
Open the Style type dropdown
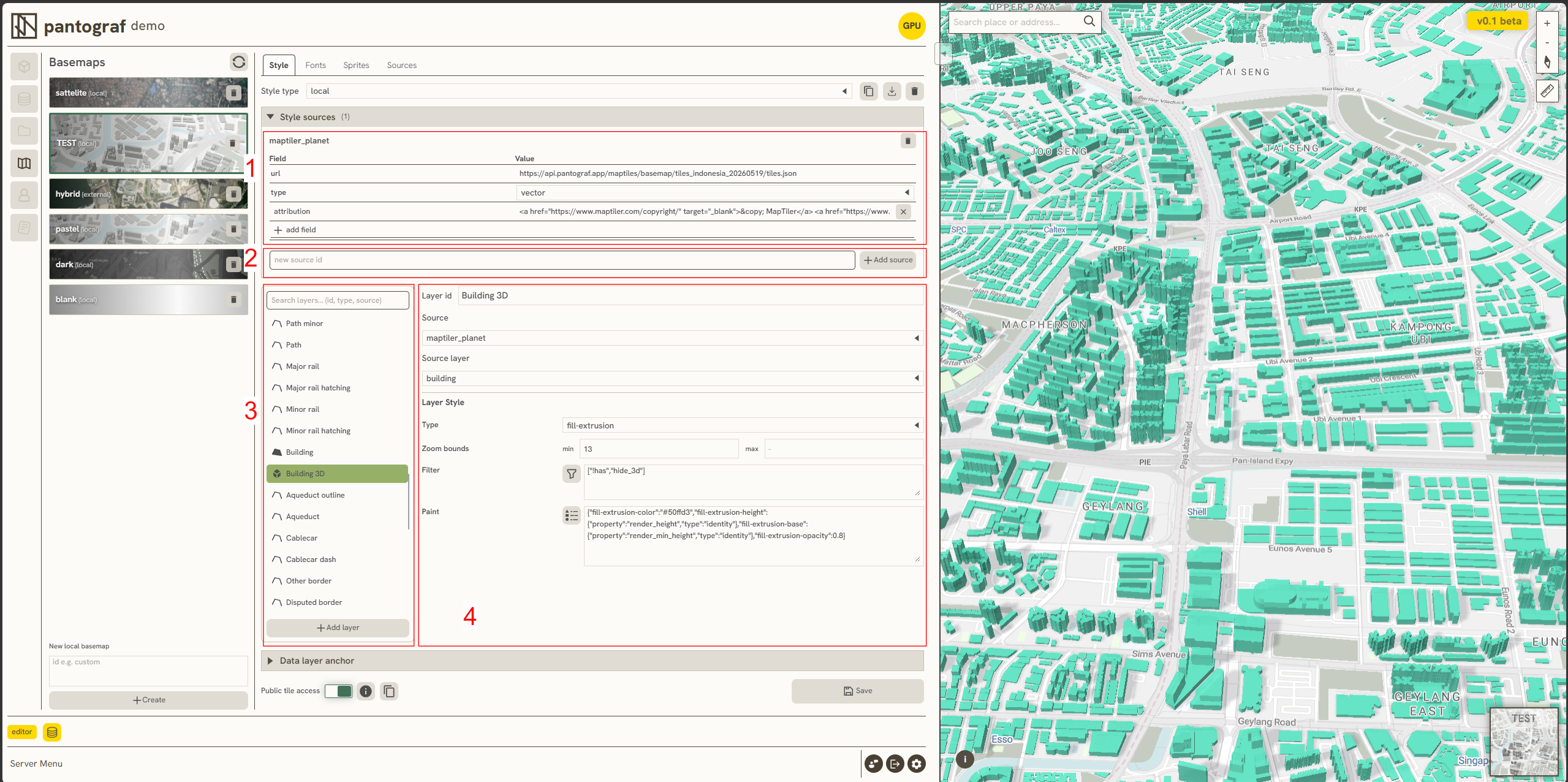pos(578,91)
